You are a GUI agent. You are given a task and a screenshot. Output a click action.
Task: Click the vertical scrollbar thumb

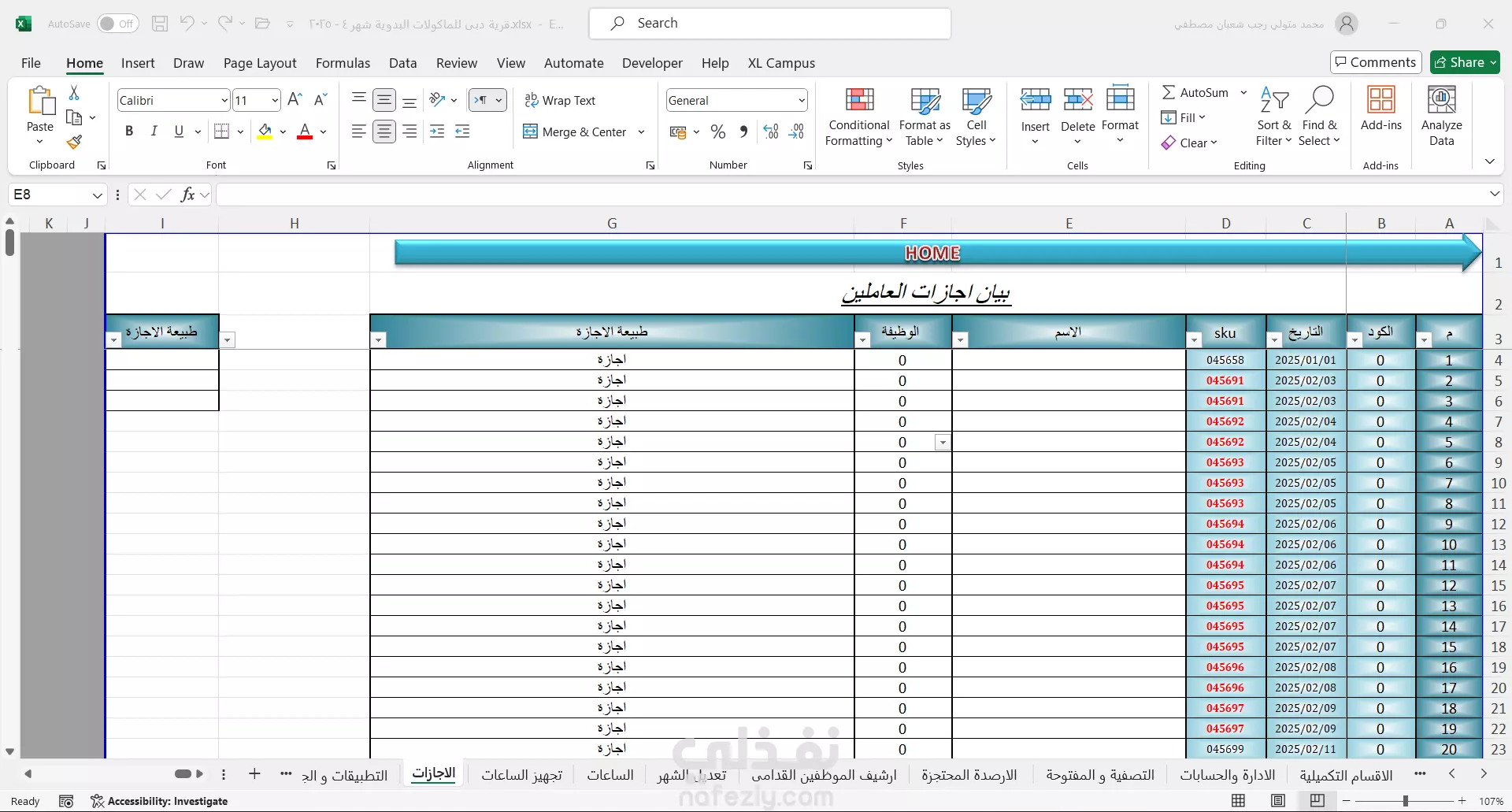[x=9, y=243]
